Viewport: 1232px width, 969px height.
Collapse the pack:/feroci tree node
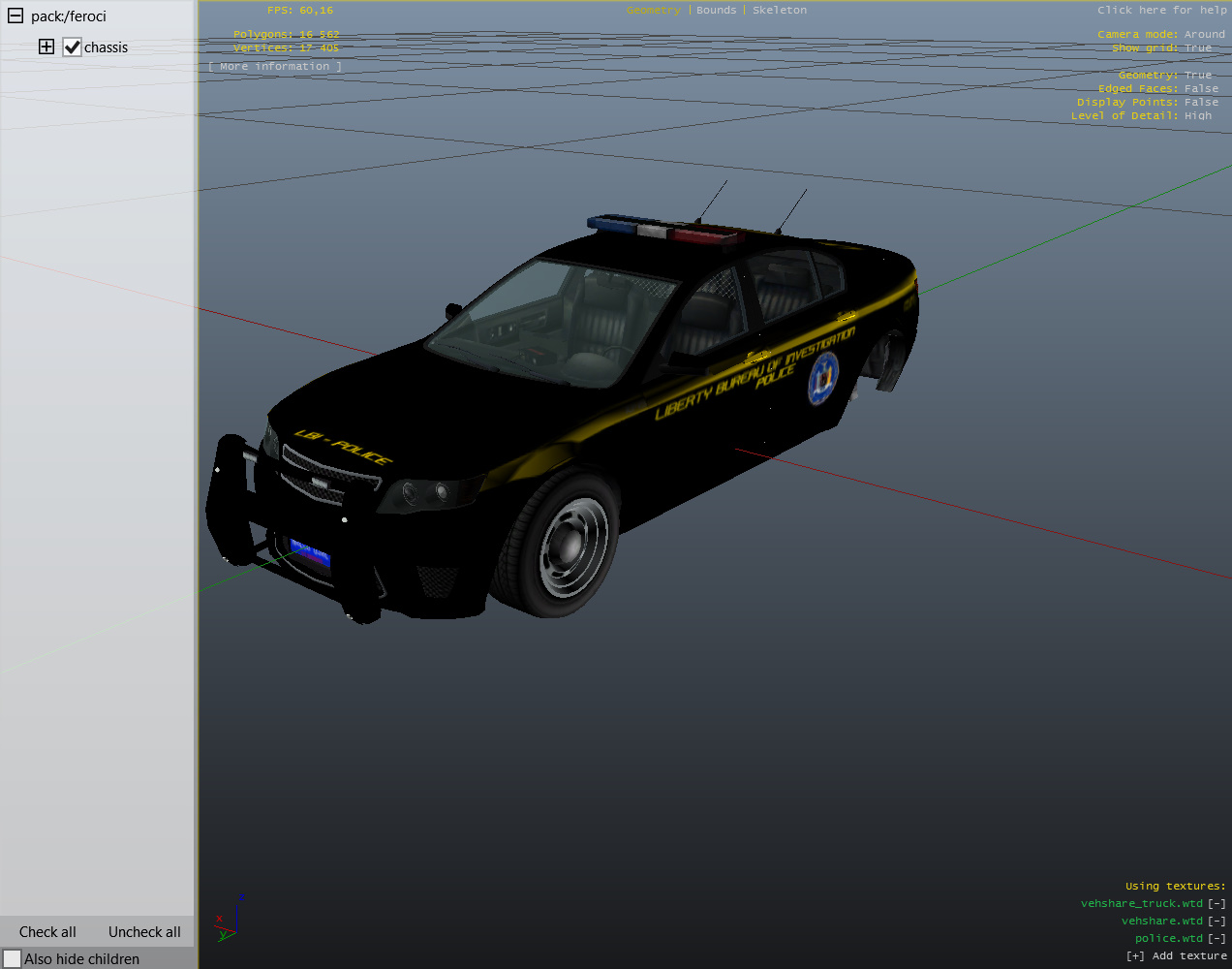click(x=15, y=16)
